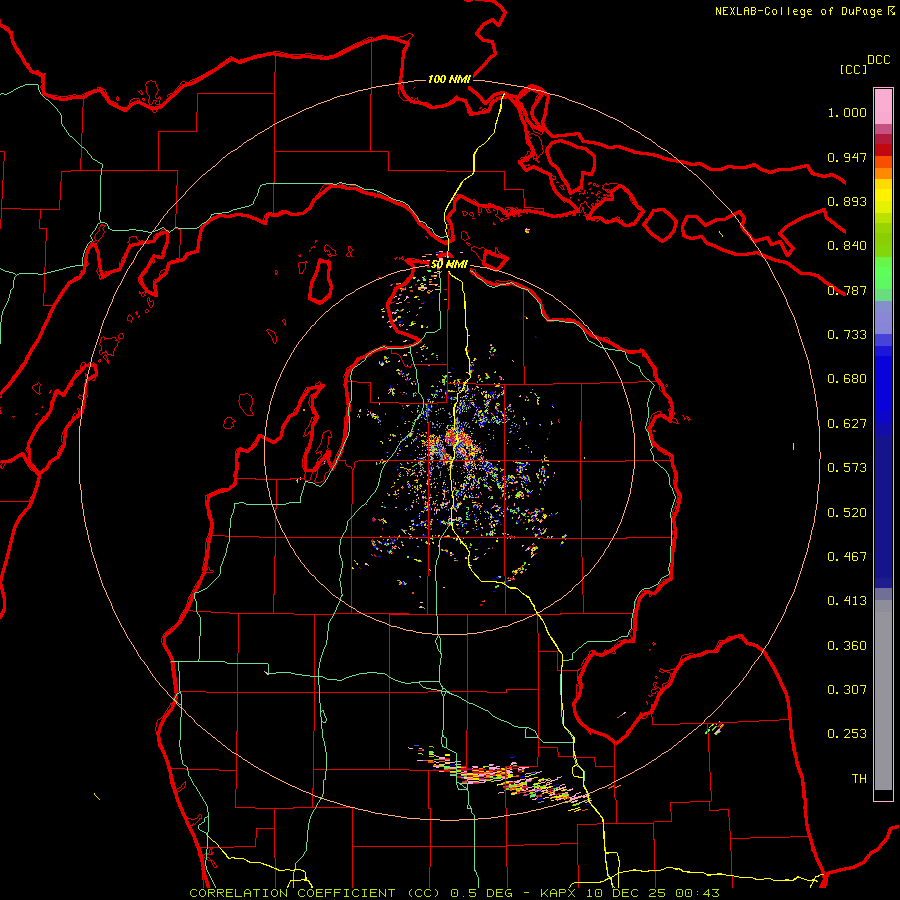Select the 0.733 legend value
Viewport: 900px width, 900px height.
[847, 335]
